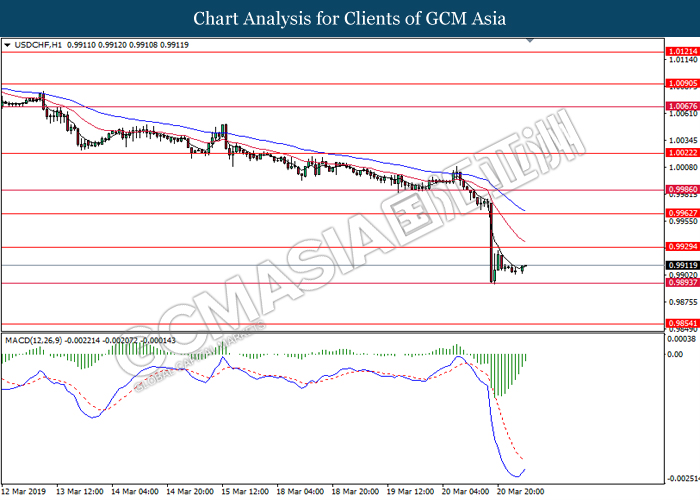Viewport: 700px width, 500px height.
Task: Click the USDCHF,H1 symbol label
Action: click(38, 45)
